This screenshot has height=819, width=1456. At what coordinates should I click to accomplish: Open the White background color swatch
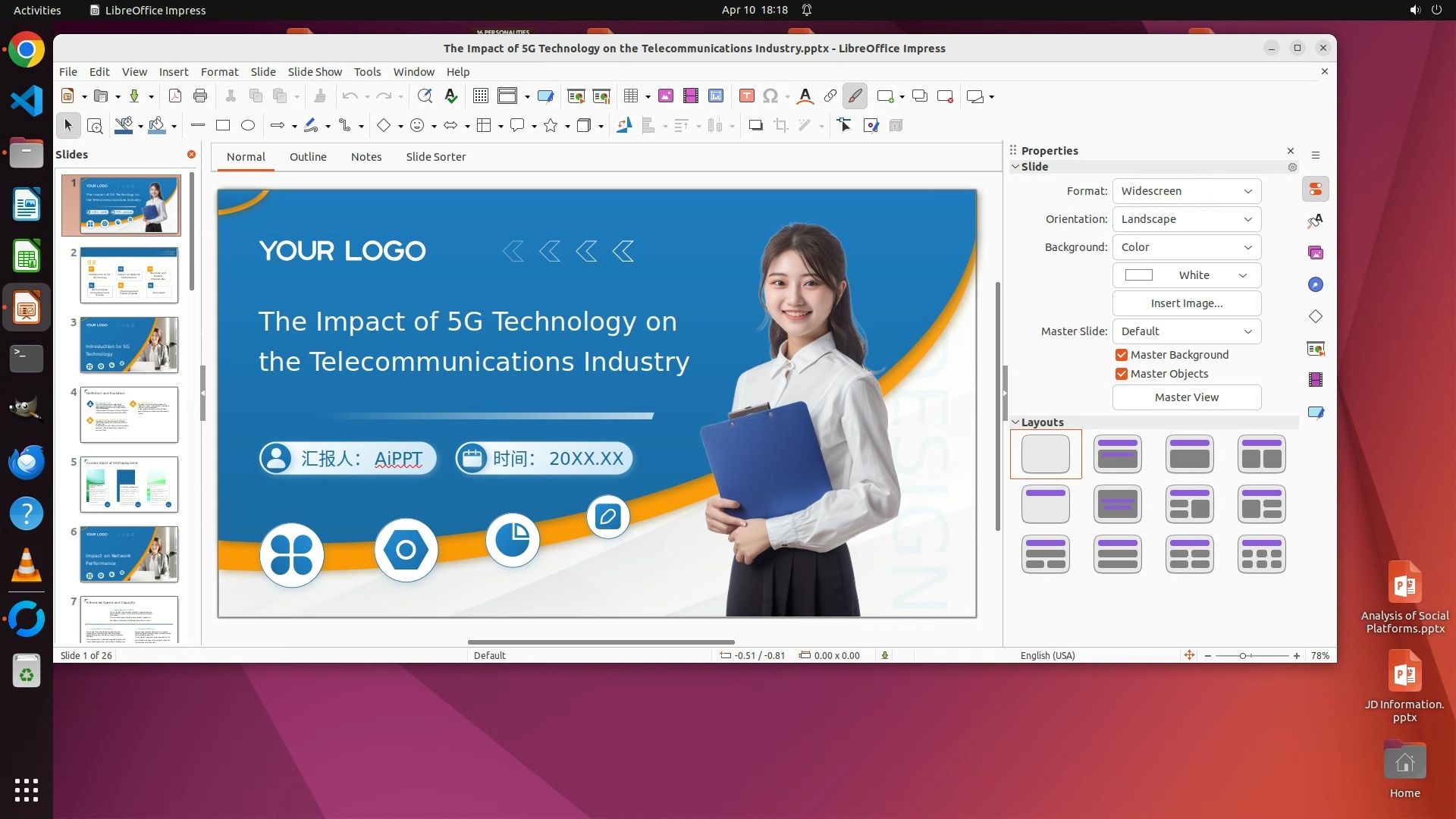(1186, 275)
